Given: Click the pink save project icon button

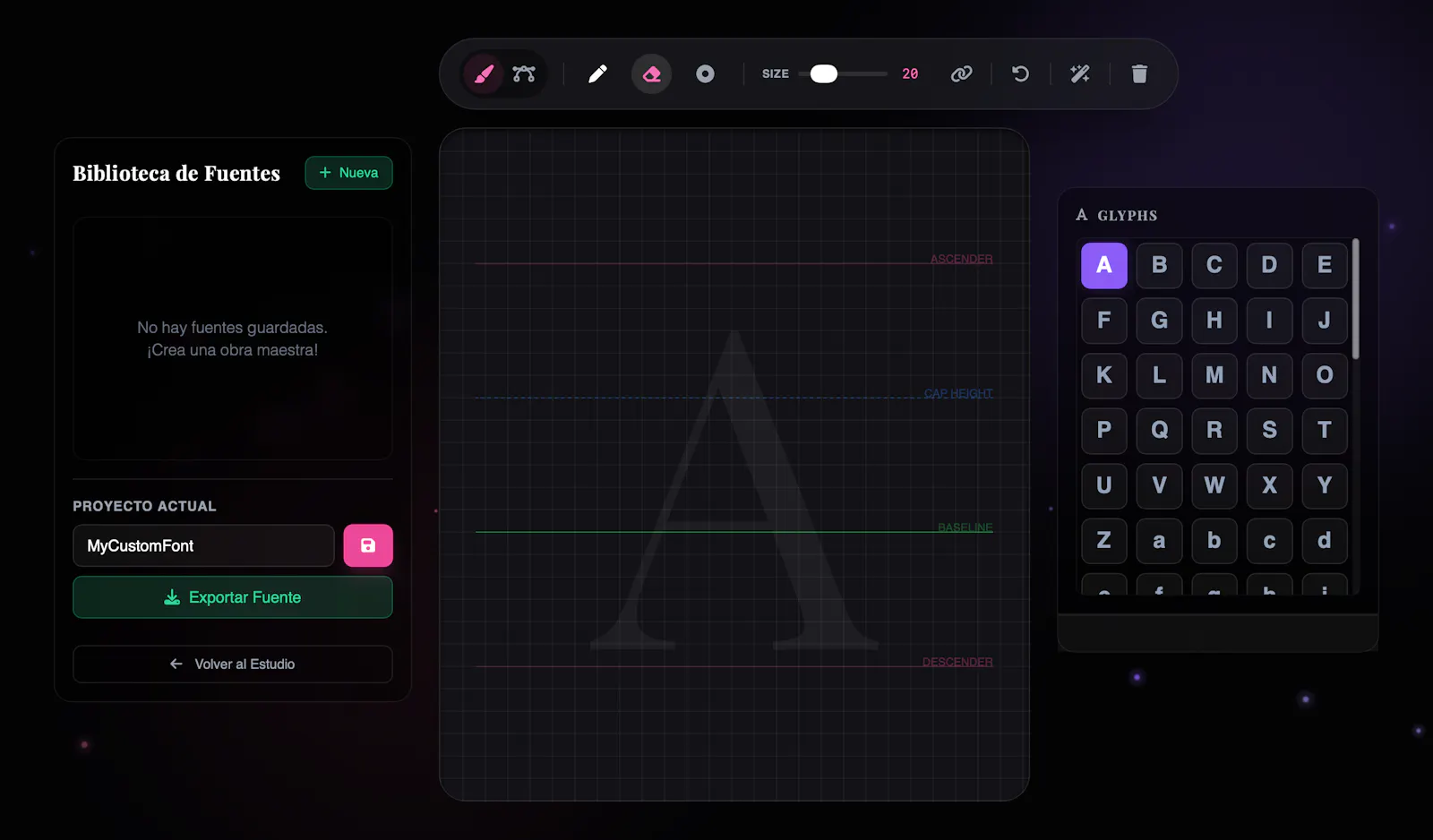Looking at the screenshot, I should [368, 545].
